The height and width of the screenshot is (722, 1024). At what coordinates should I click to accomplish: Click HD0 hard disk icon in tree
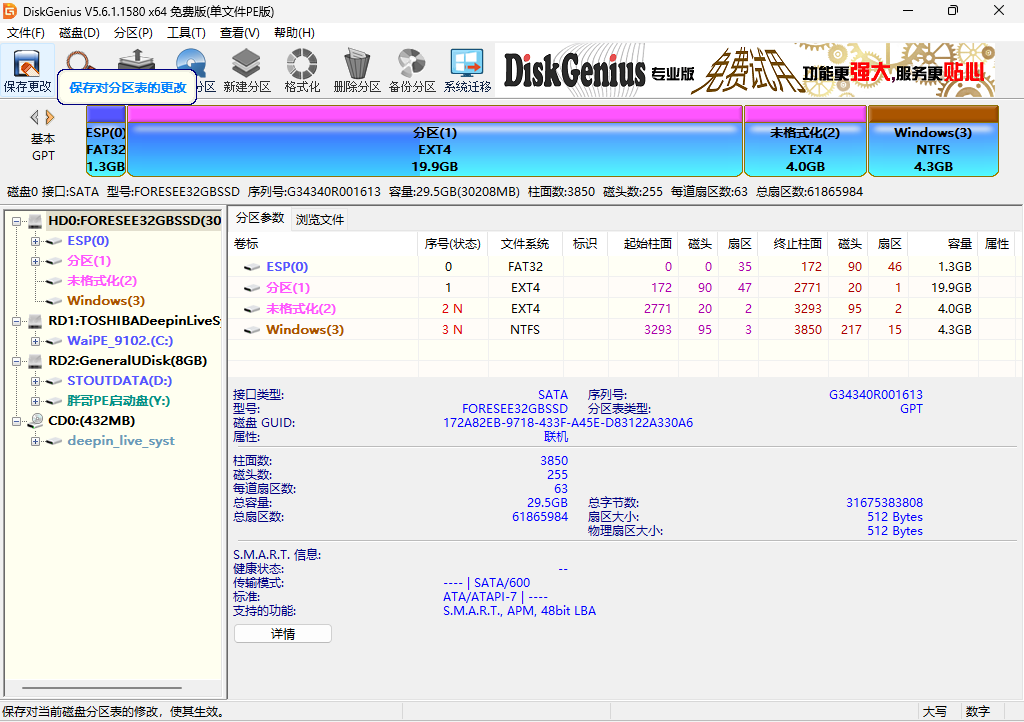35,221
